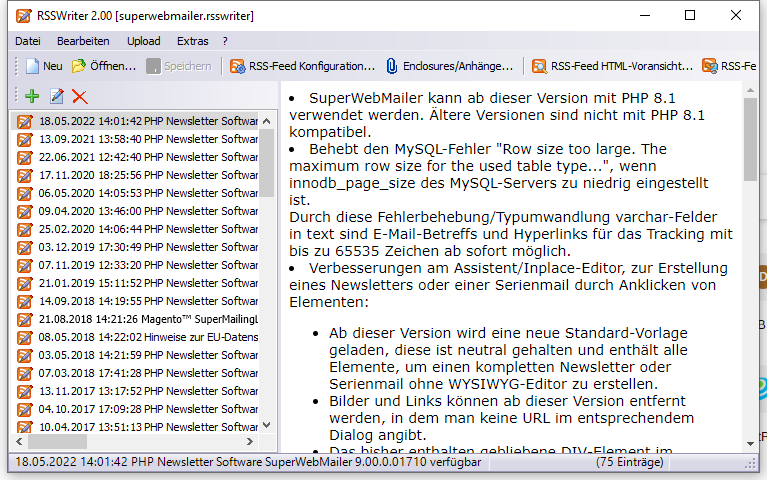The image size is (767, 480).
Task: Click the cut-off RSS-Fe toolbar button
Action: pyautogui.click(x=729, y=66)
